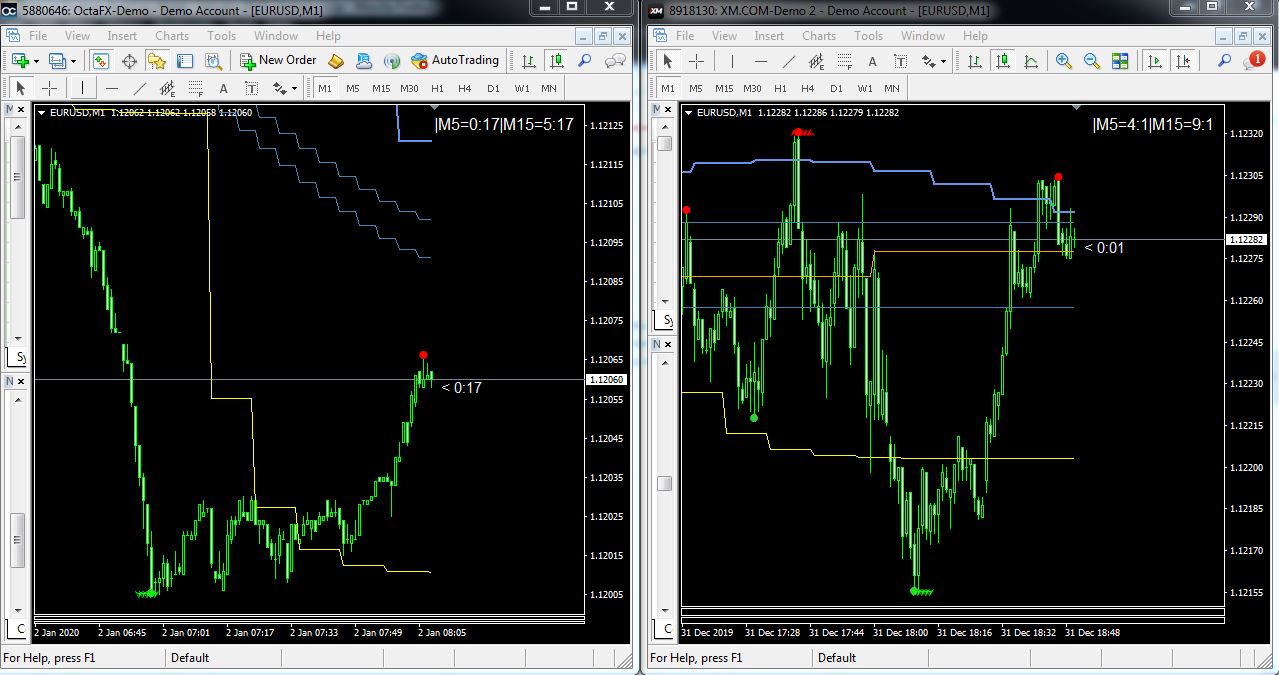Open Insert menu in XM window
Viewport: 1279px width, 675px height.
(769, 35)
